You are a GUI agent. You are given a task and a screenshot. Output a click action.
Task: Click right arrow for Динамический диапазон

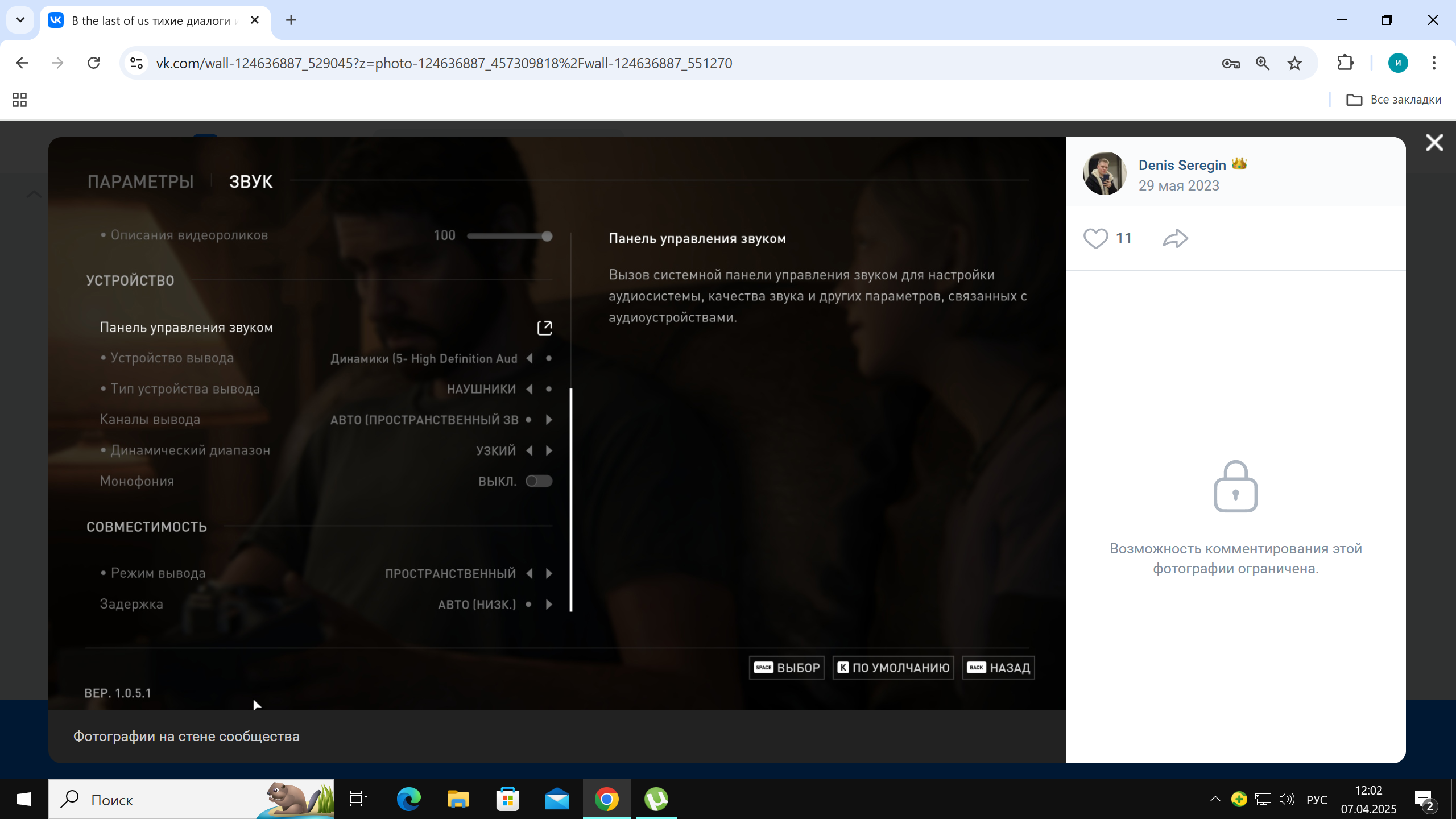click(549, 450)
